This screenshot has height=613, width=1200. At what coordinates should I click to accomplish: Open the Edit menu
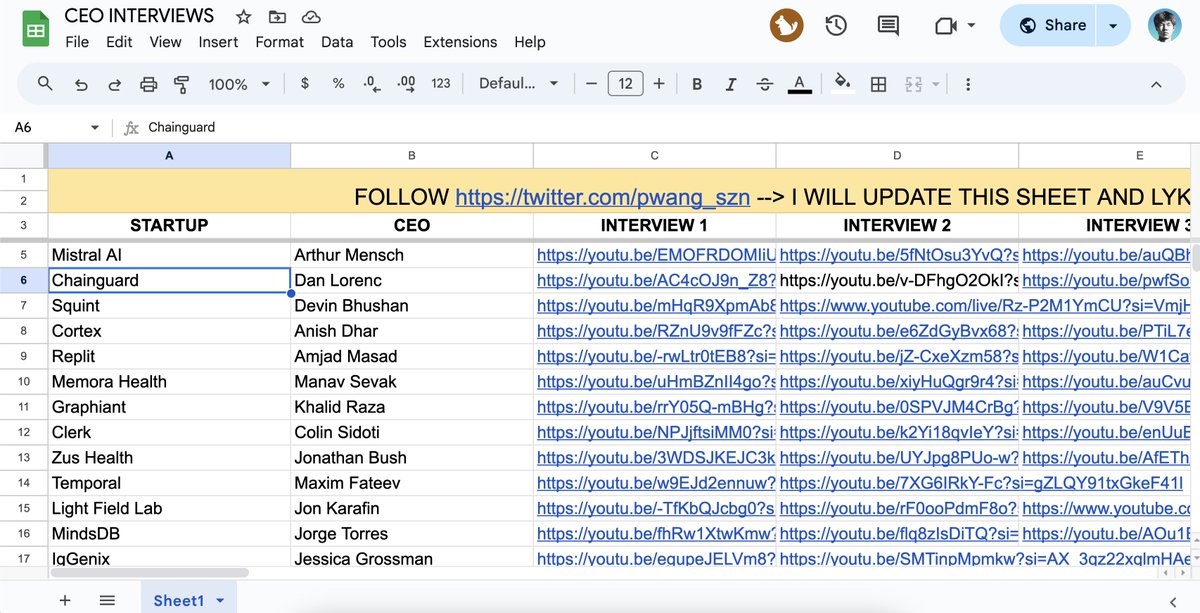pyautogui.click(x=119, y=42)
